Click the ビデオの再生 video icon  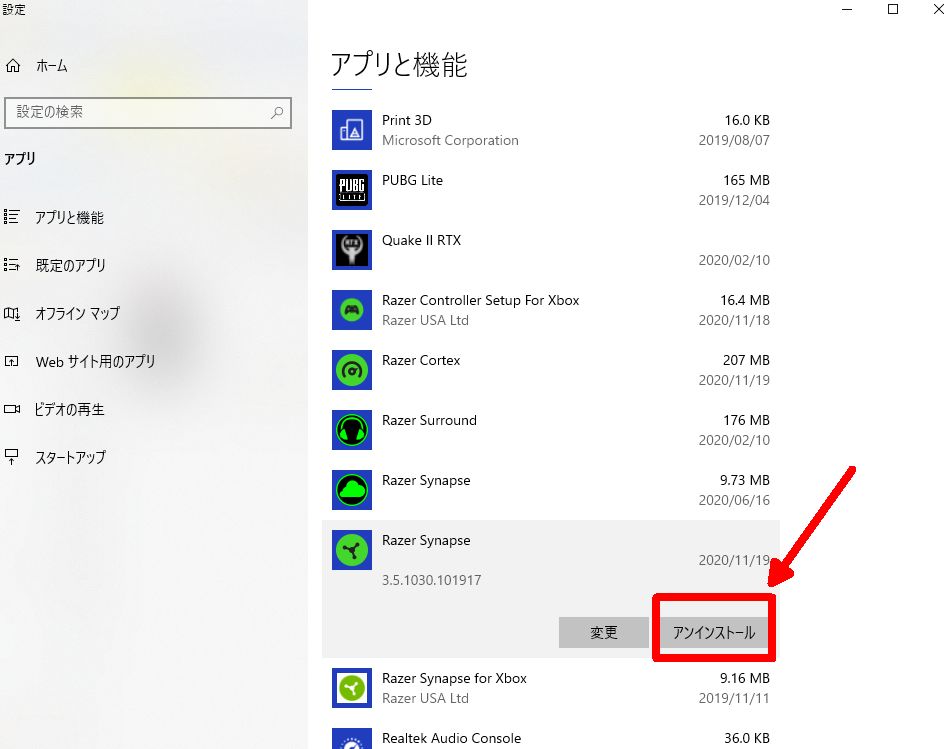point(11,409)
